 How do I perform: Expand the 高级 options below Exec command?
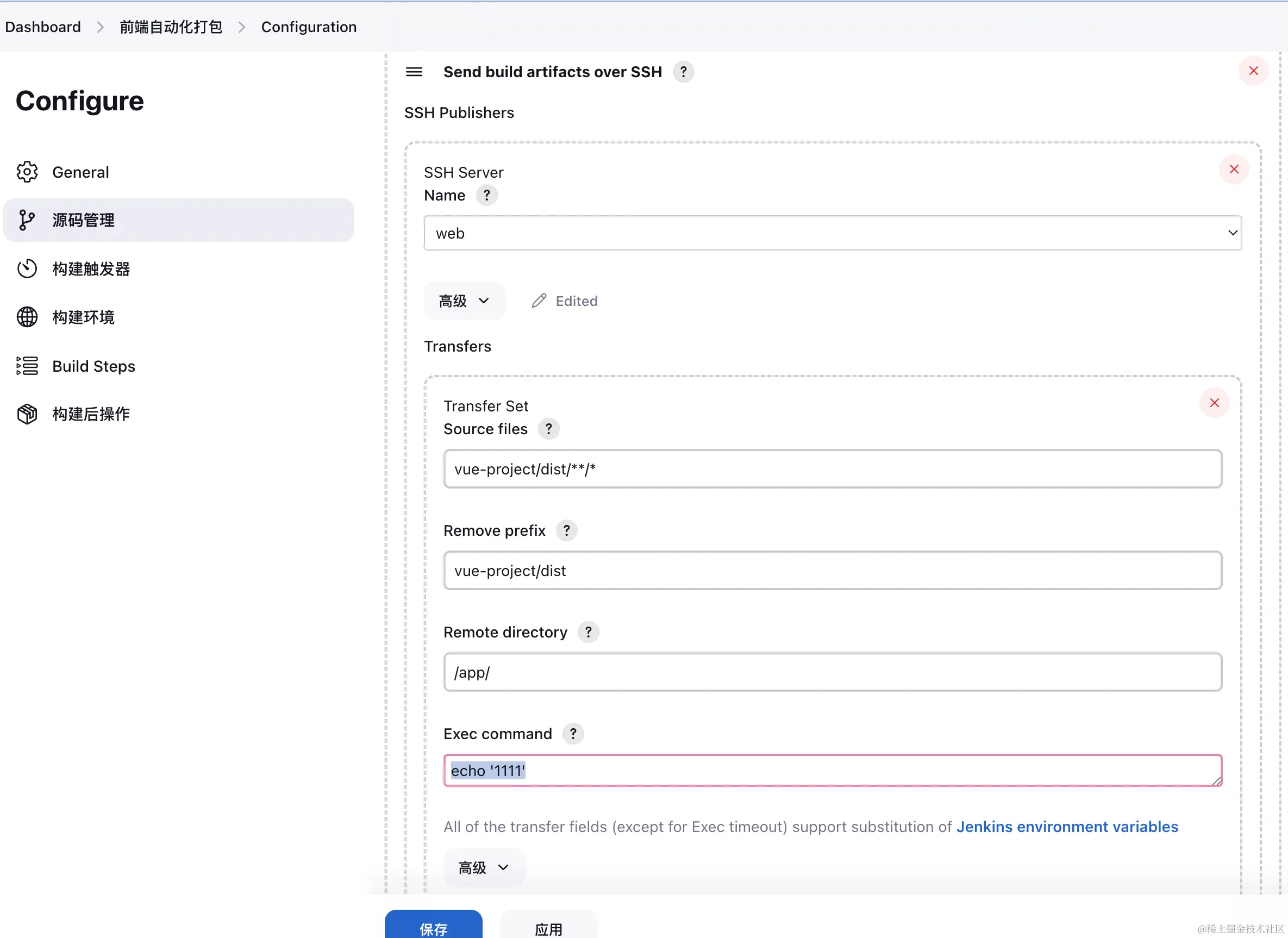[484, 867]
